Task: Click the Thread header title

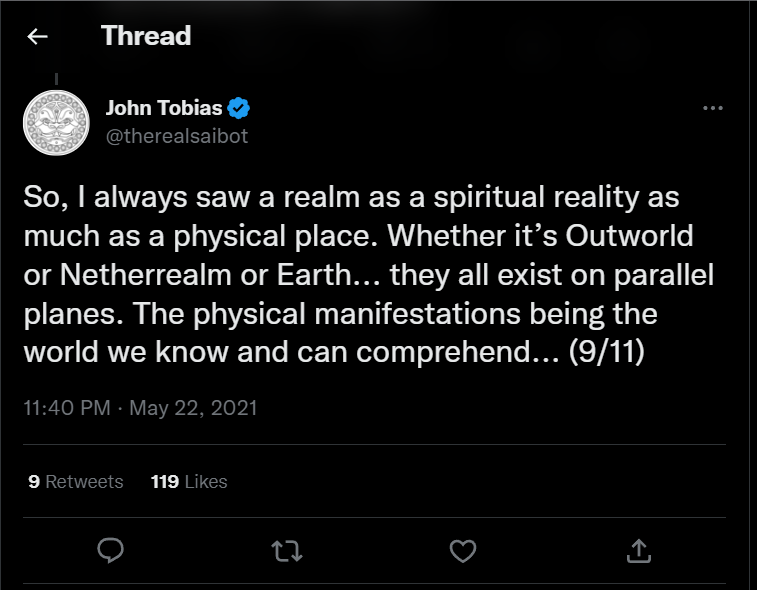Action: coord(146,37)
